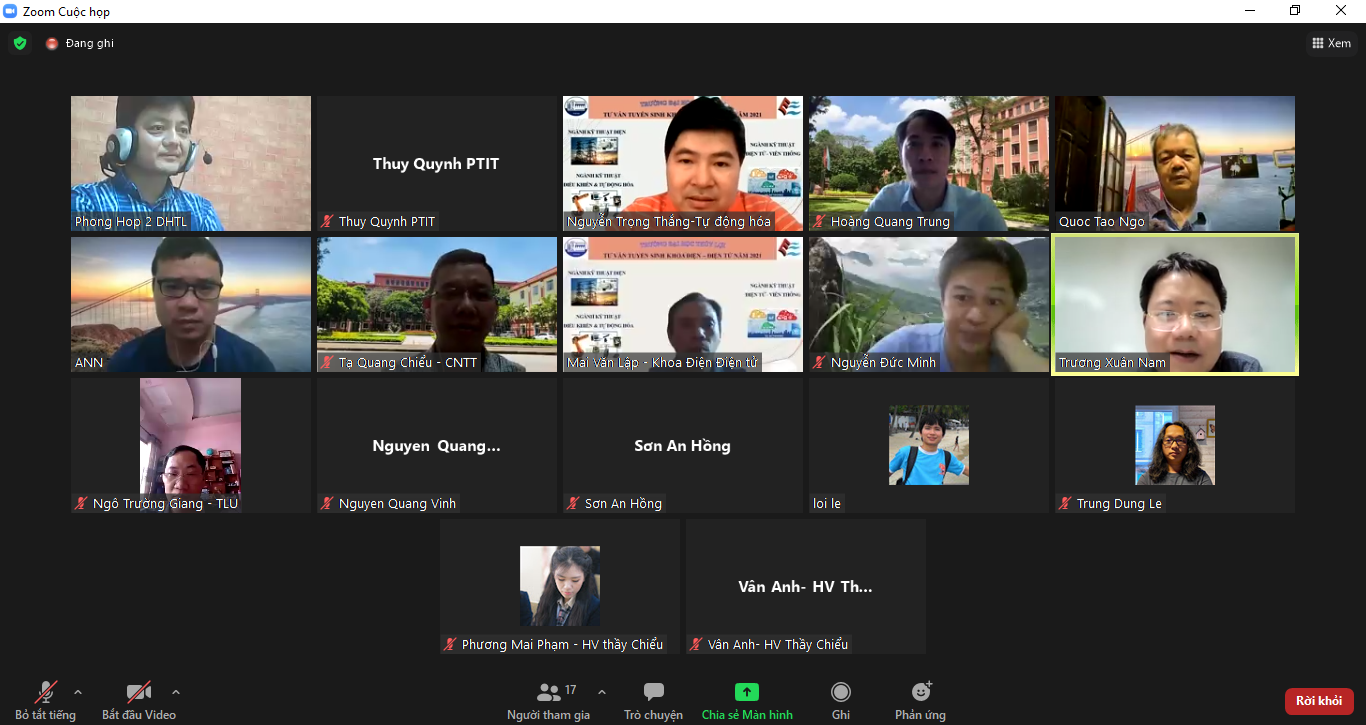Click the Chia sẻ Màn hình share icon
Image resolution: width=1366 pixels, height=725 pixels.
pos(747,692)
